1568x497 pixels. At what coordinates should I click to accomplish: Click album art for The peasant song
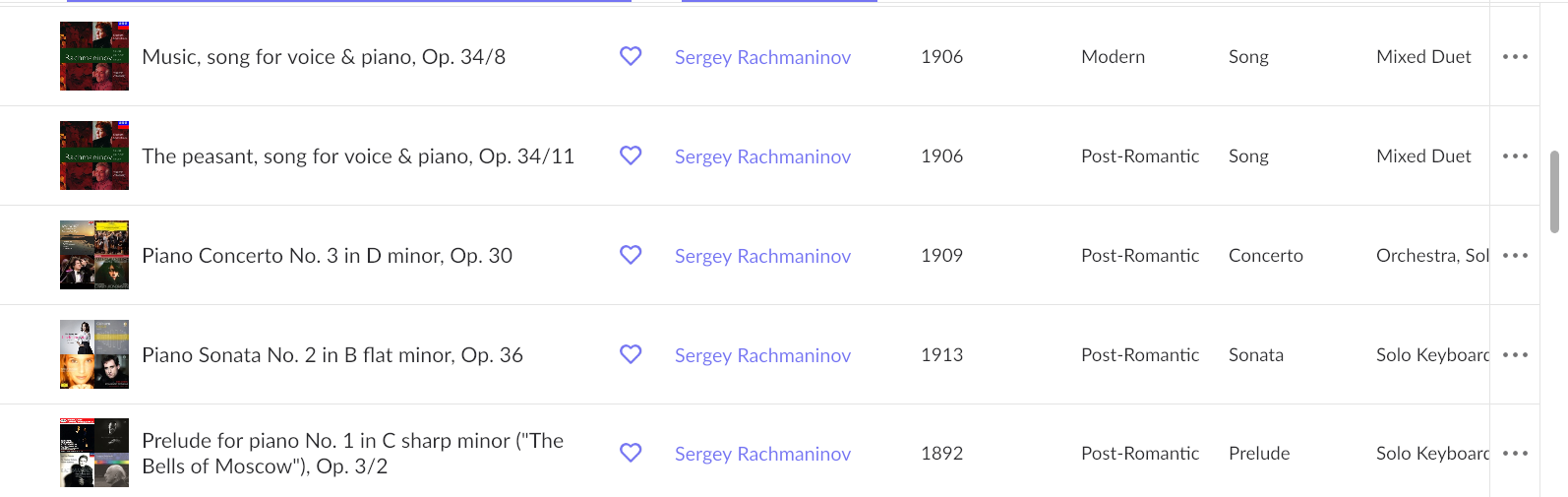tap(94, 155)
